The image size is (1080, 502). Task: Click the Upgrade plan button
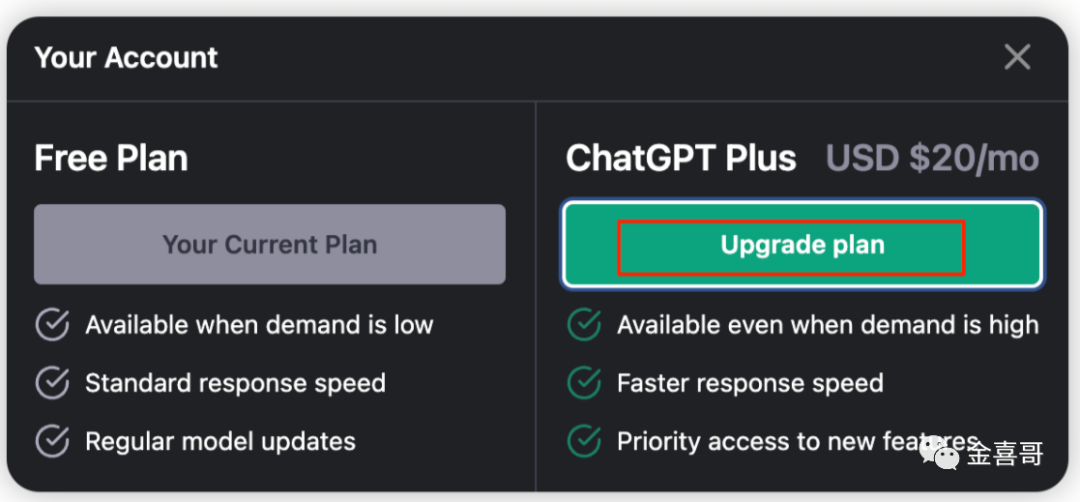pos(802,245)
